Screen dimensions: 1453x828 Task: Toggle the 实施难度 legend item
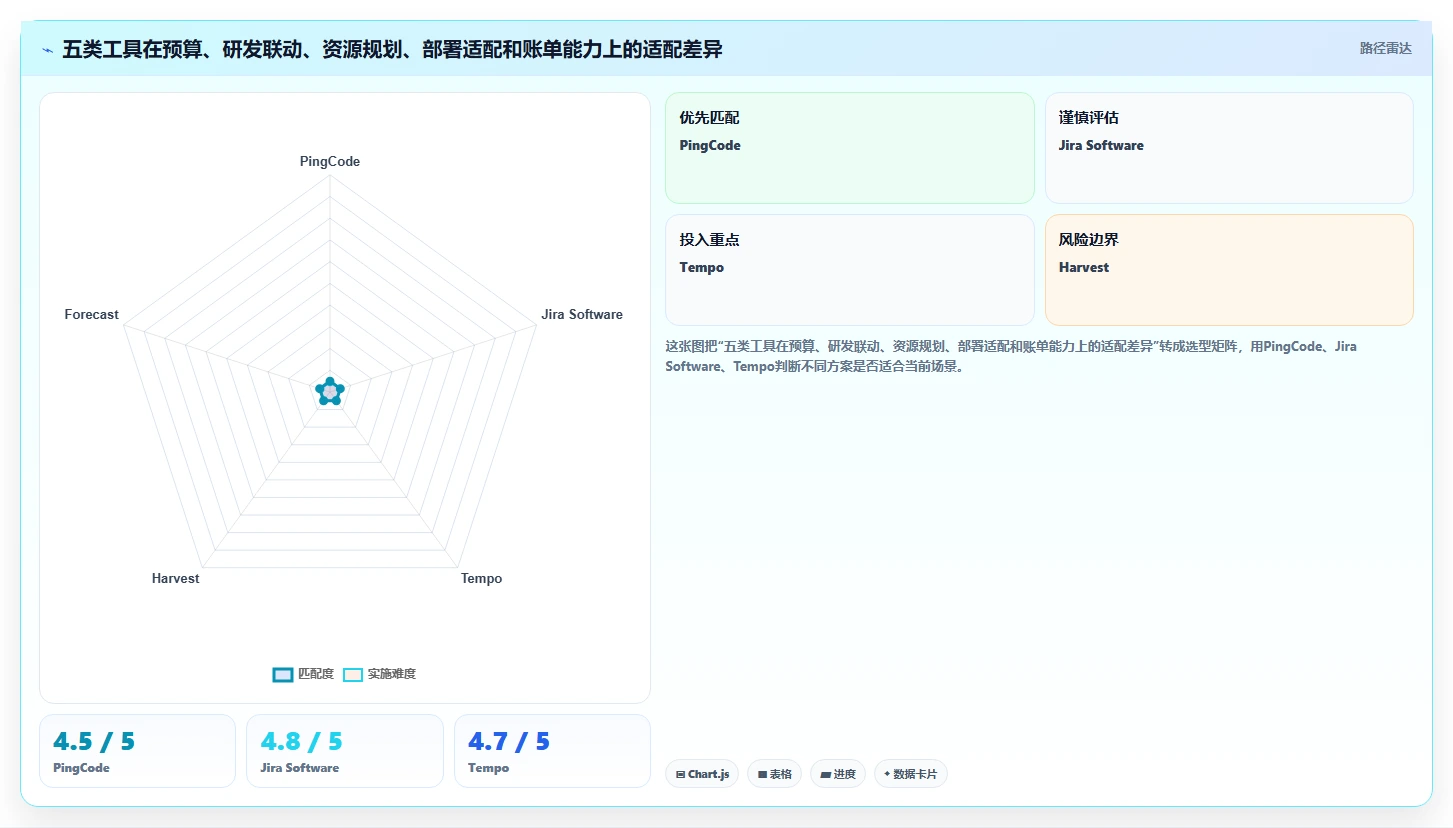click(x=379, y=674)
